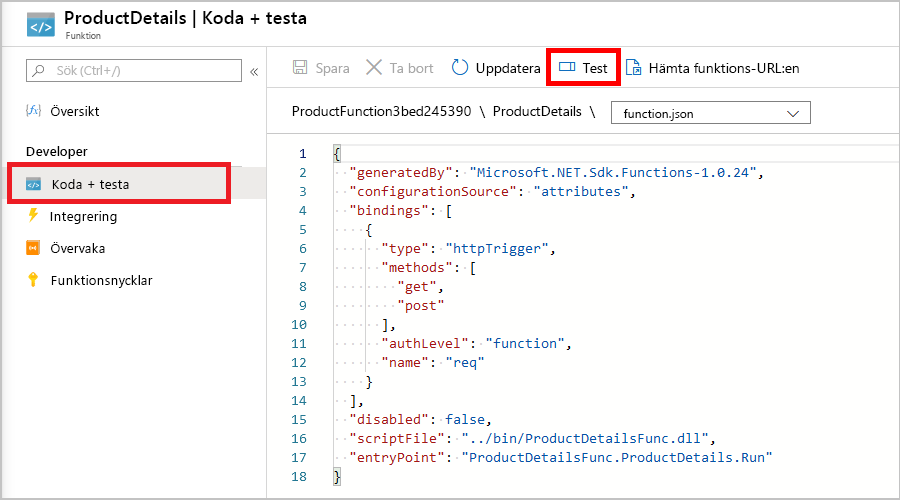
Task: Click the Uppdatera refresh icon
Action: [x=459, y=68]
